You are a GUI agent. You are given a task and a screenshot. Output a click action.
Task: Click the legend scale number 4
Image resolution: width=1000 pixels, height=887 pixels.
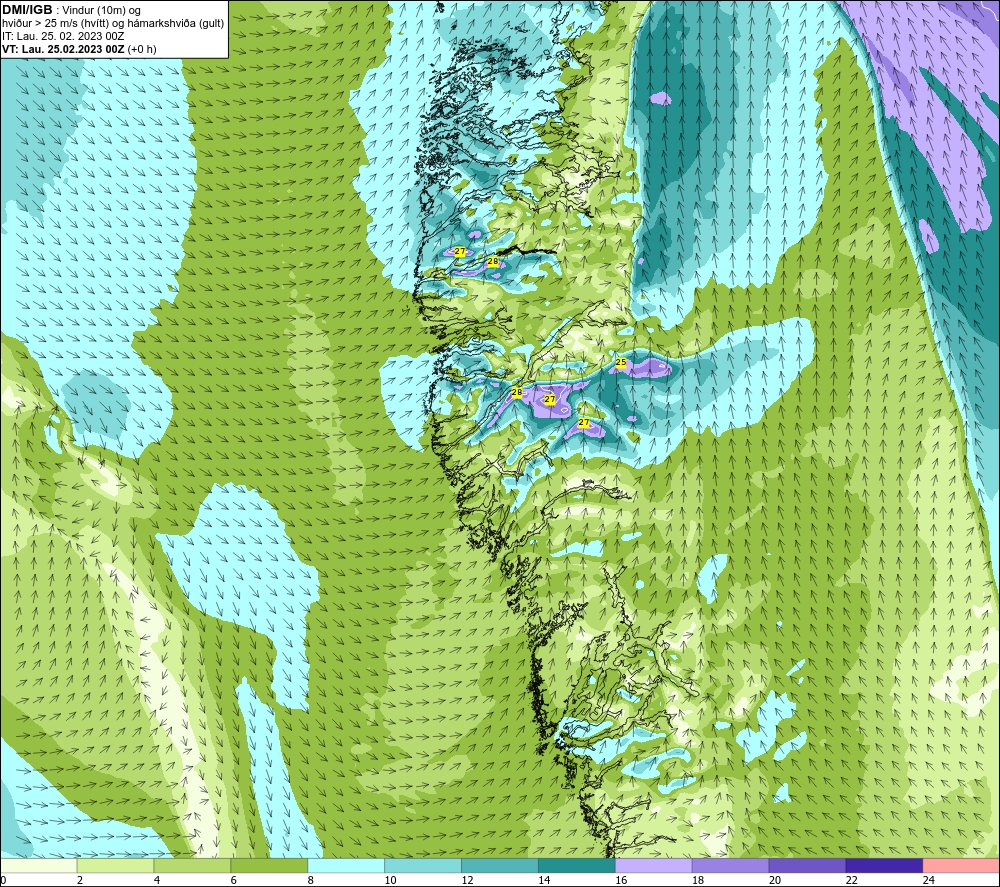pyautogui.click(x=157, y=880)
